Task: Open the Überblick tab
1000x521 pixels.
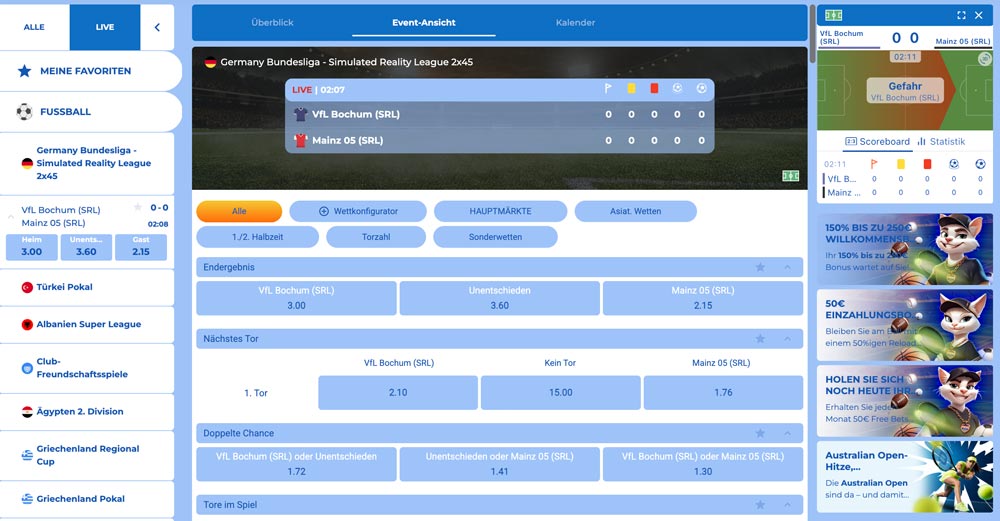Action: click(x=272, y=22)
